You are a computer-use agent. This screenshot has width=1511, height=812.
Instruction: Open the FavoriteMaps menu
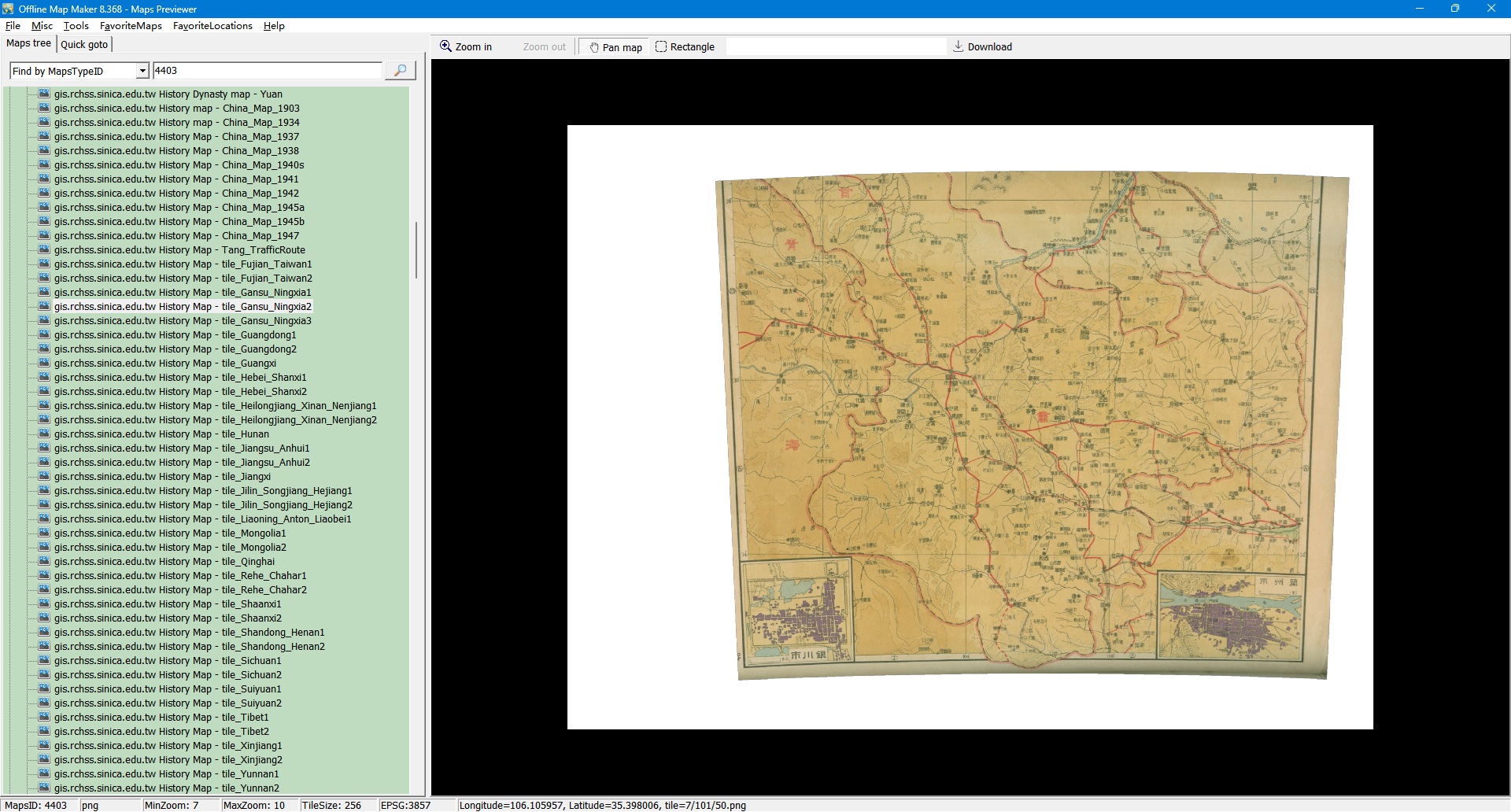[x=131, y=26]
